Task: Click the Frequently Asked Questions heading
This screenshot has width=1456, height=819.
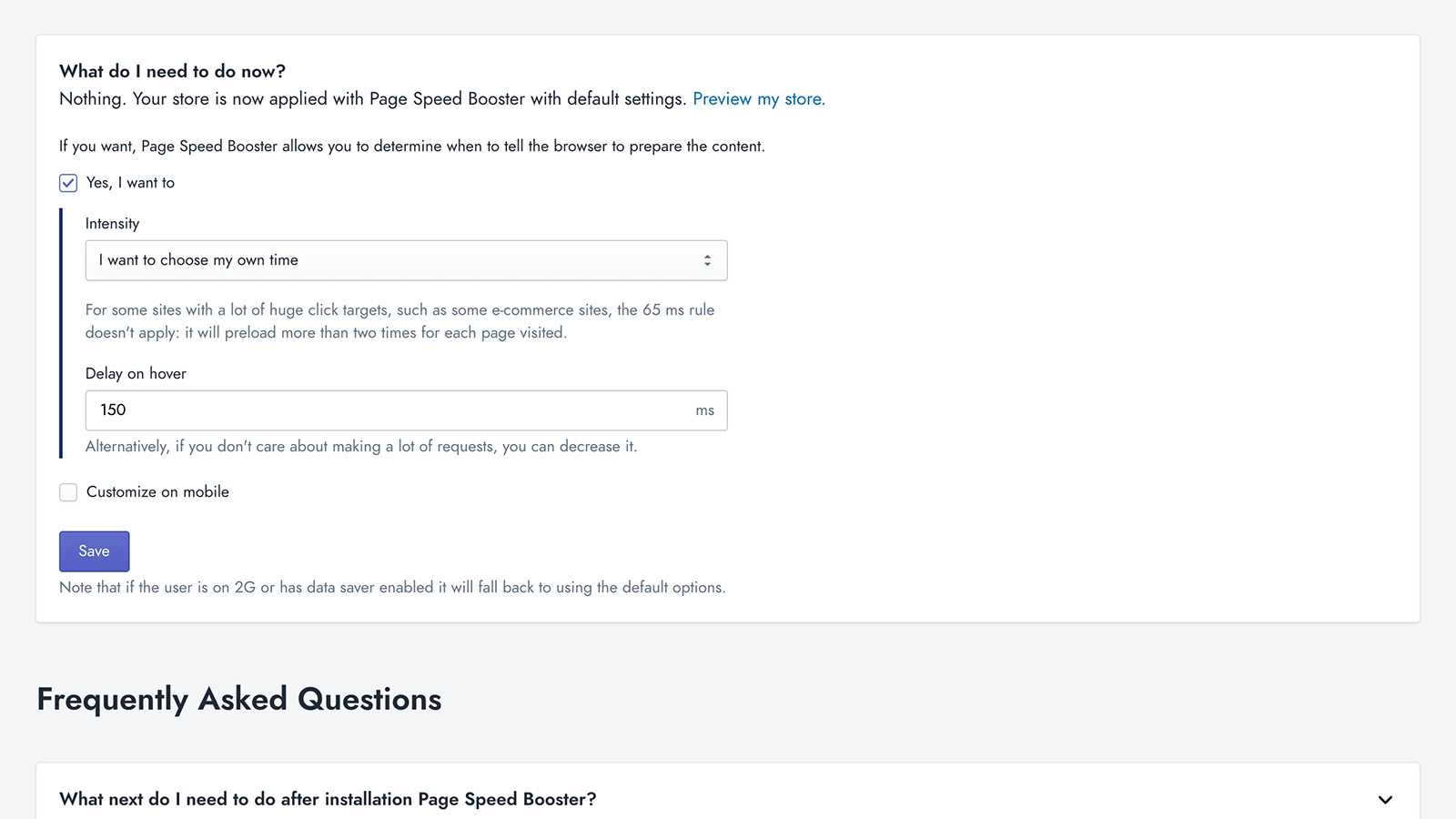Action: (x=239, y=699)
